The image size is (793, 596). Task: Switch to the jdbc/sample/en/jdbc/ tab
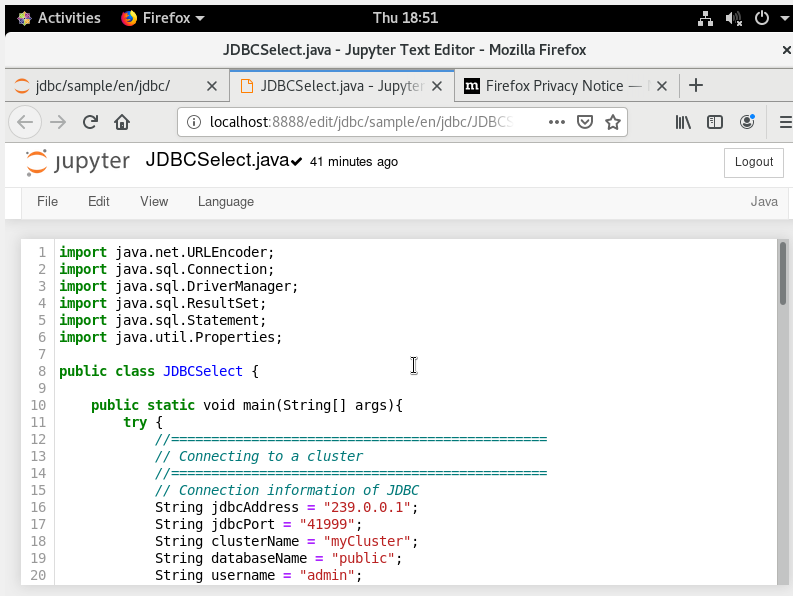coord(105,86)
